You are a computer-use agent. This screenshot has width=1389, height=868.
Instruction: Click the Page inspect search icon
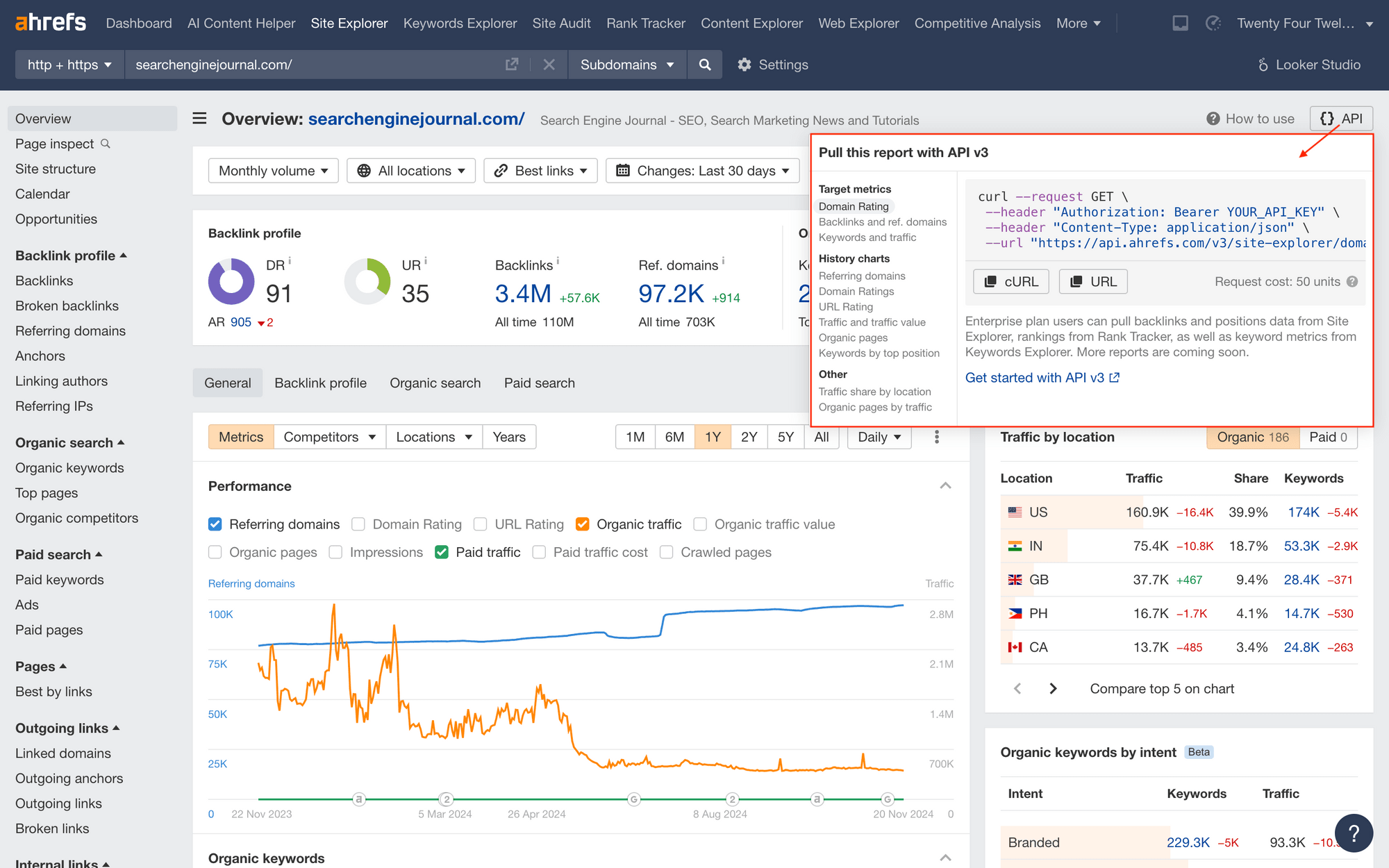point(106,144)
